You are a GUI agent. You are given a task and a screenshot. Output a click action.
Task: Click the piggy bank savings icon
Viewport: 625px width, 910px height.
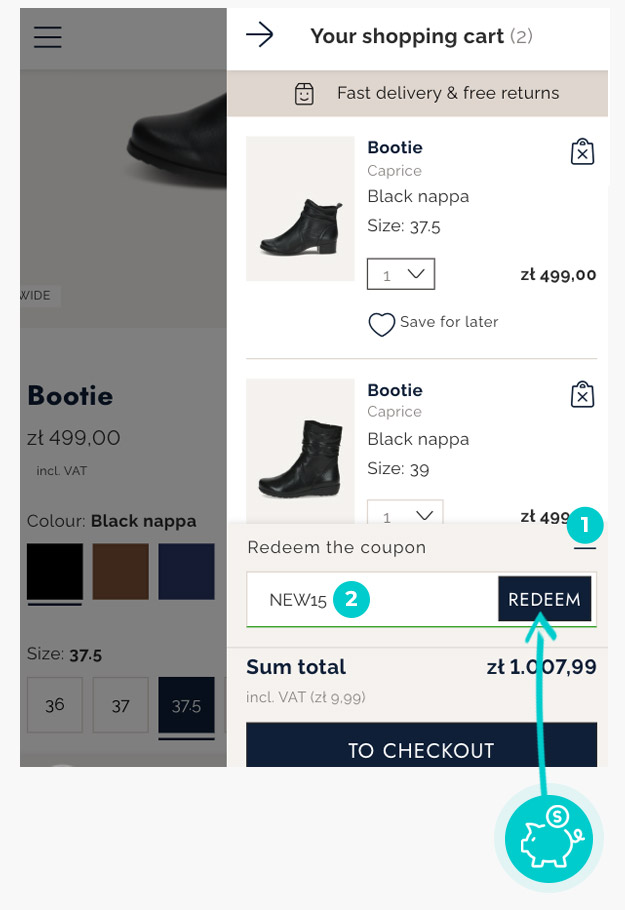coord(548,838)
